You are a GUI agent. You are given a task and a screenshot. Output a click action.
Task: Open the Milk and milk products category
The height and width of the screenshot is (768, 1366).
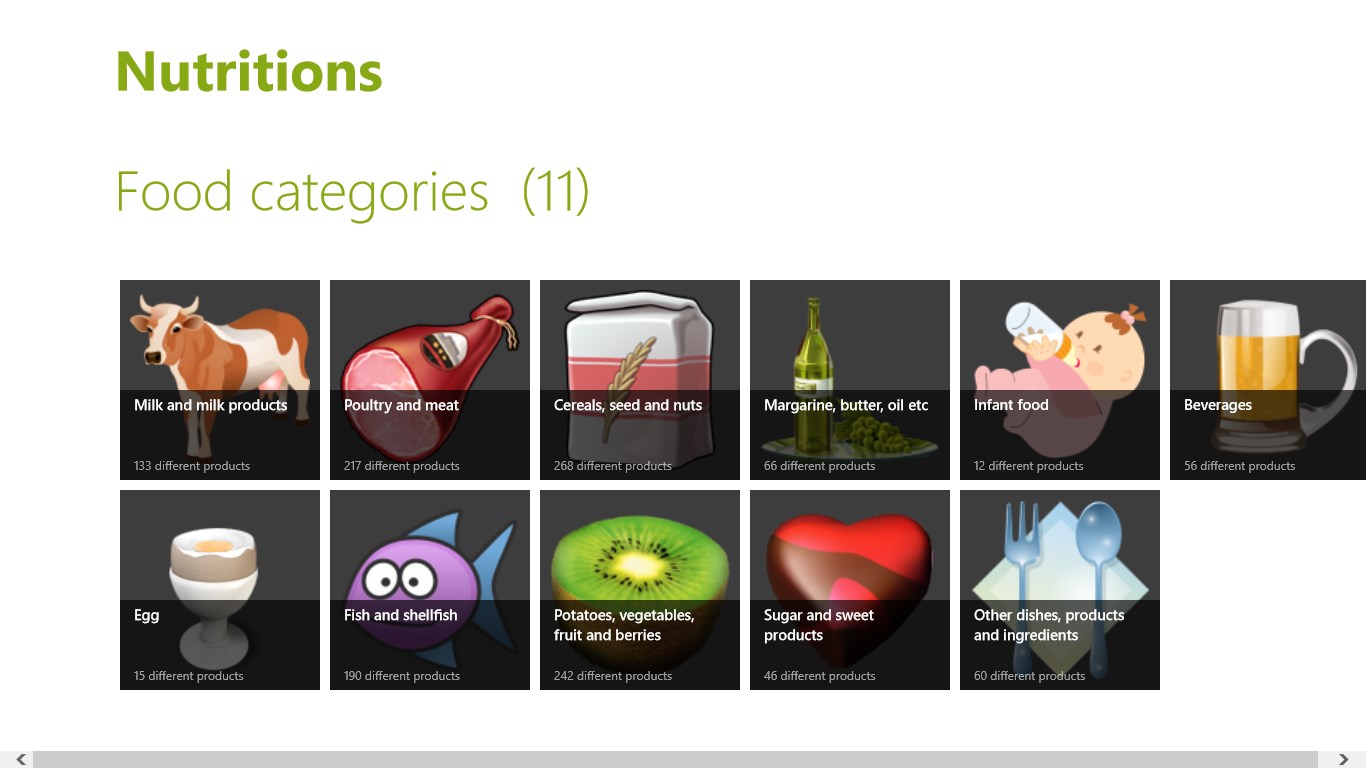click(x=219, y=379)
